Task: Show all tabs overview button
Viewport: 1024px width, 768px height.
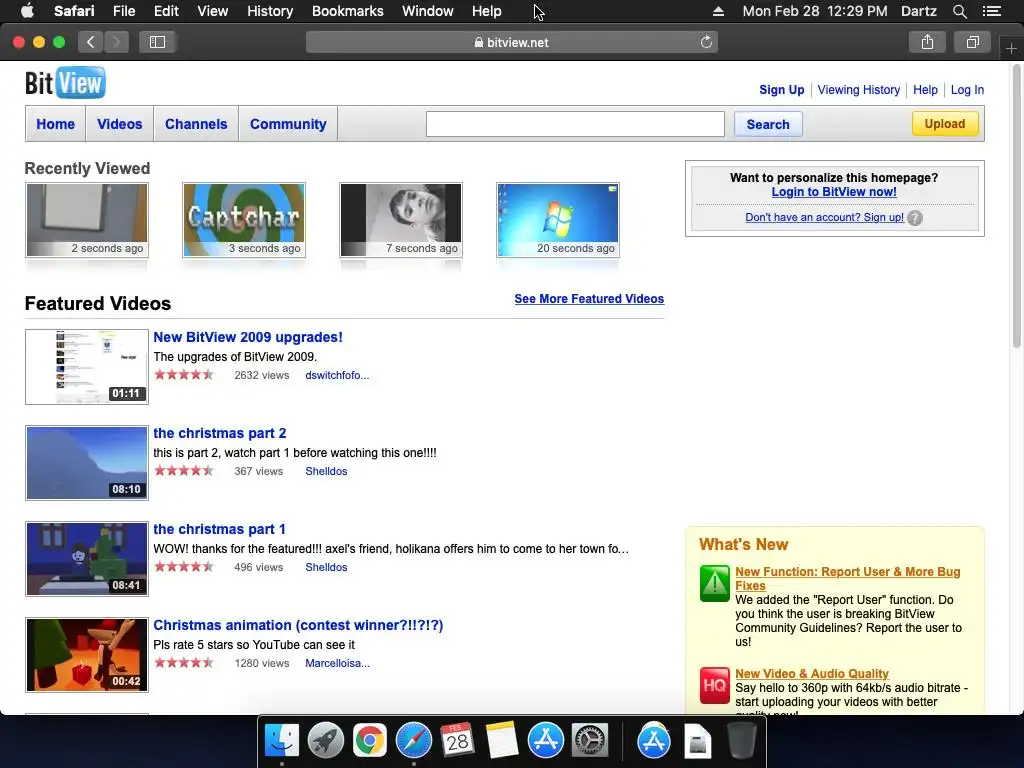Action: (x=972, y=42)
